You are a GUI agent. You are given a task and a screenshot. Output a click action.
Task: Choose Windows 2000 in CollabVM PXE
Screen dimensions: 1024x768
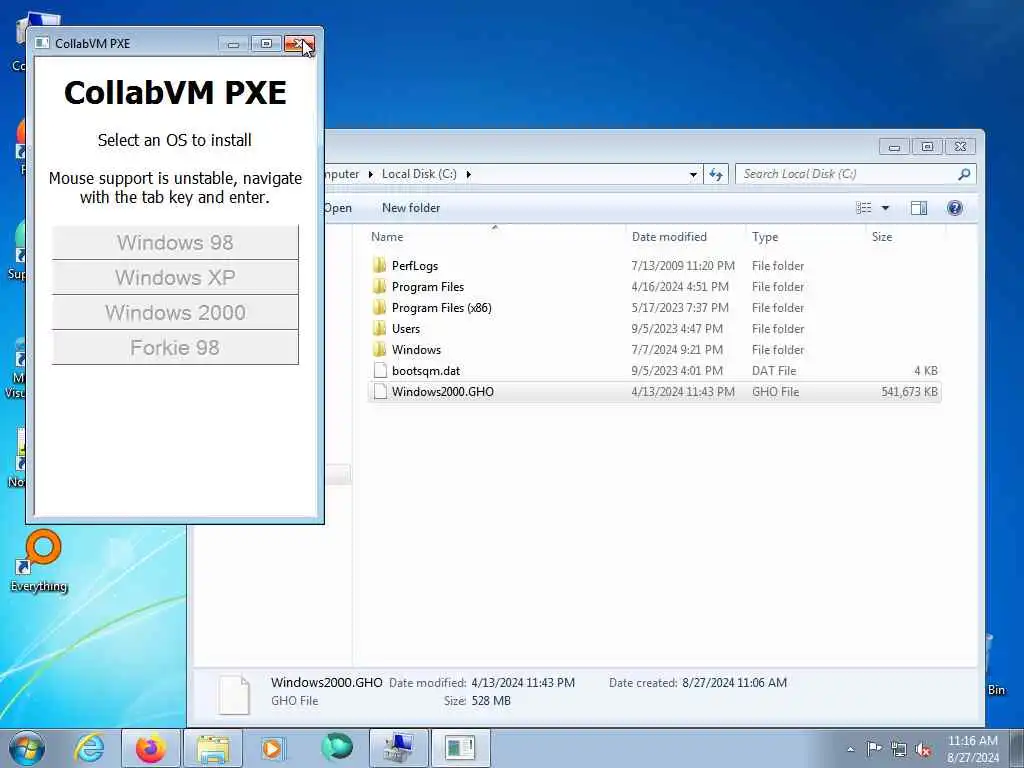pyautogui.click(x=175, y=312)
